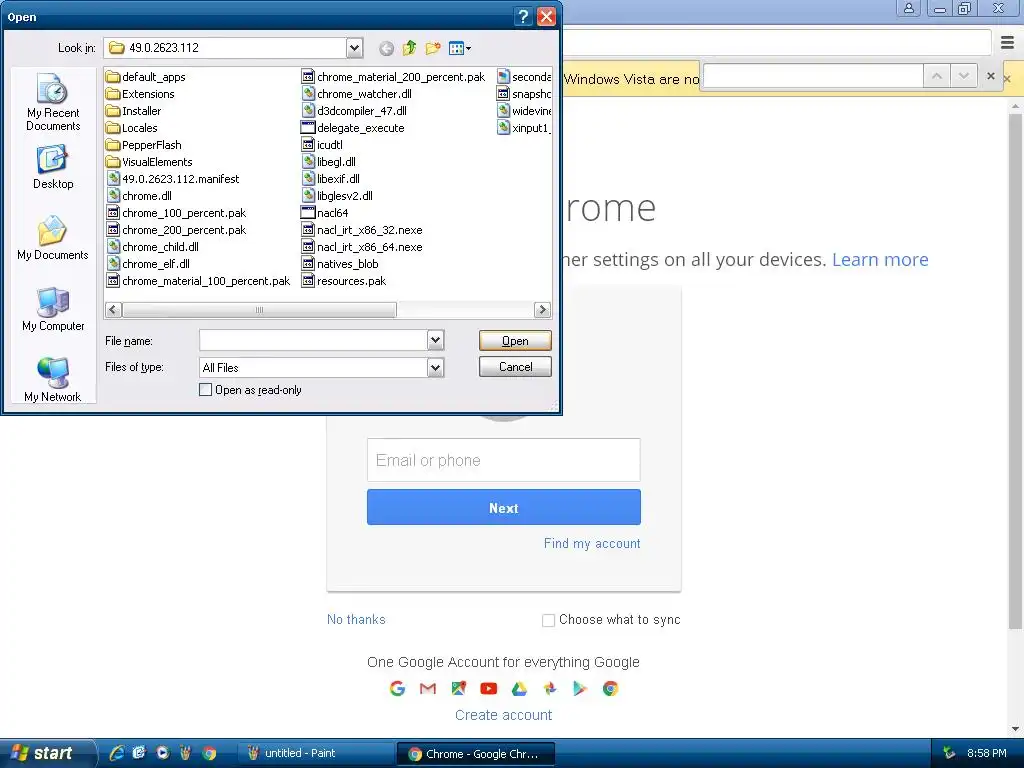Image resolution: width=1024 pixels, height=768 pixels.
Task: Select nacl_irt_x86_32.nexe file
Action: [362, 230]
